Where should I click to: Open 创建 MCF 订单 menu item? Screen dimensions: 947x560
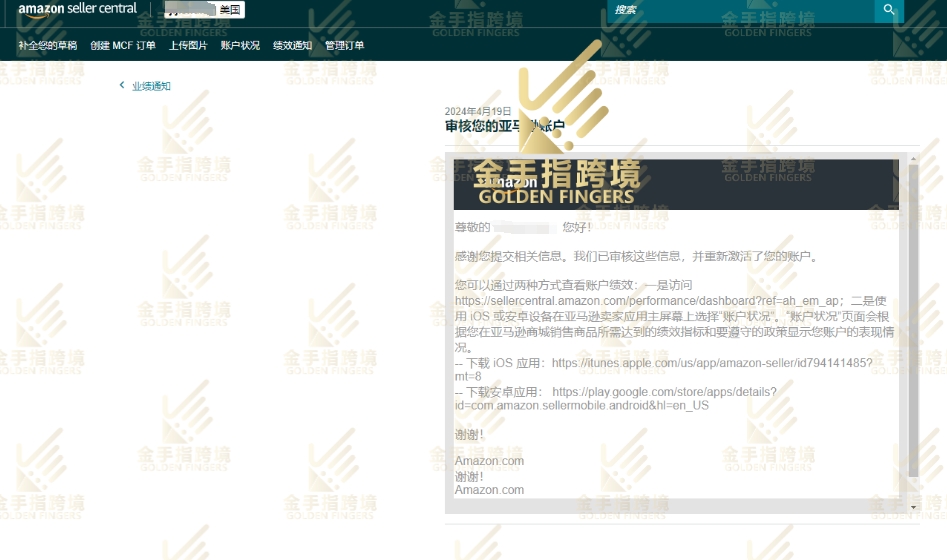coord(123,45)
